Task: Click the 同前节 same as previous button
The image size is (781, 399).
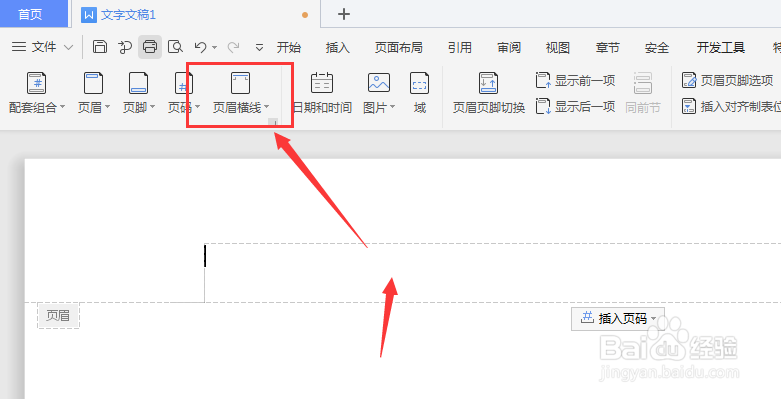Action: [x=643, y=93]
